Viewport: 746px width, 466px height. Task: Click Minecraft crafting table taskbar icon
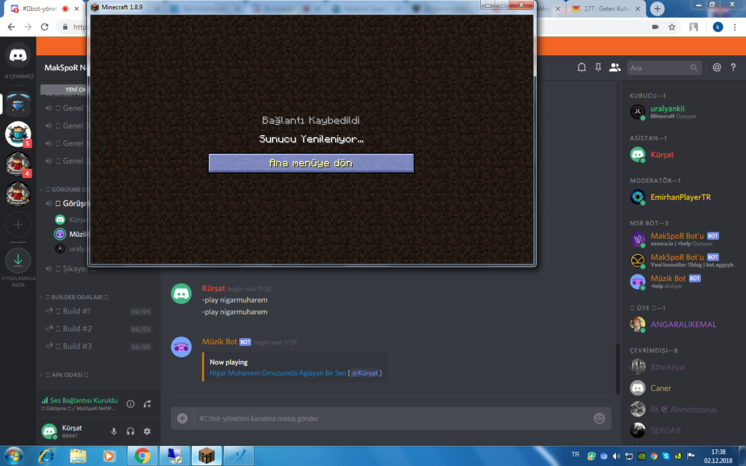(206, 456)
